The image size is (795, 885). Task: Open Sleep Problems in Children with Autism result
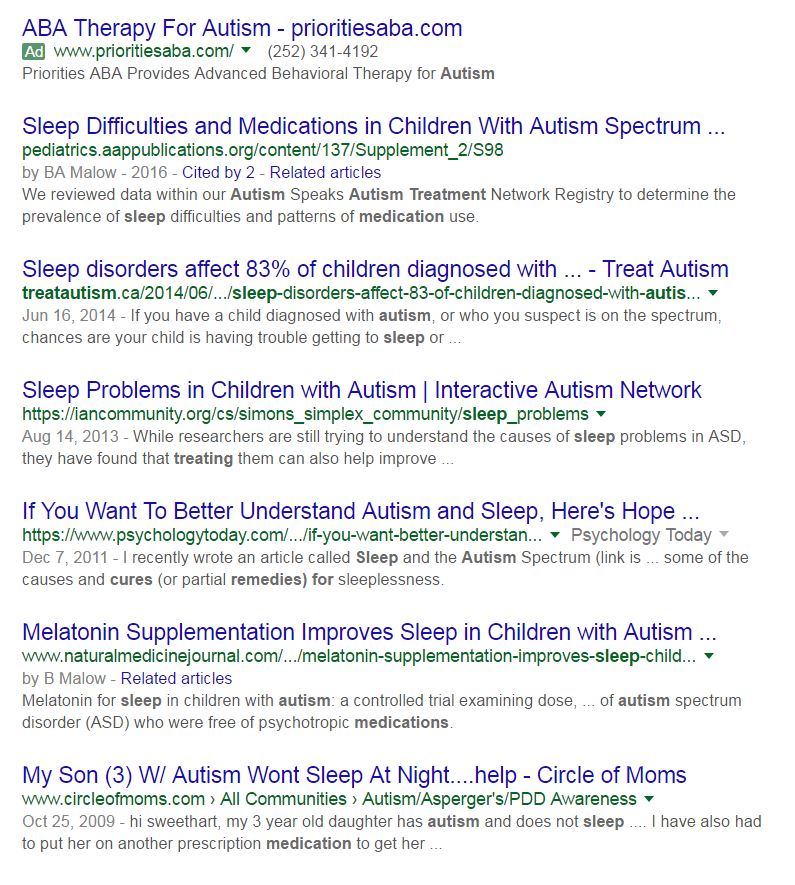coord(362,390)
